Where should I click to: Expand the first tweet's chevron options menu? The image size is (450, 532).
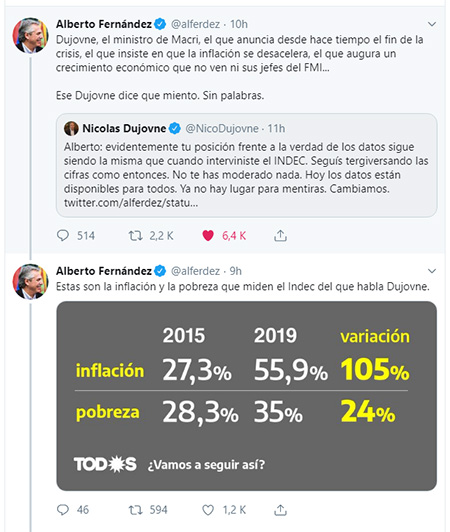tap(432, 24)
